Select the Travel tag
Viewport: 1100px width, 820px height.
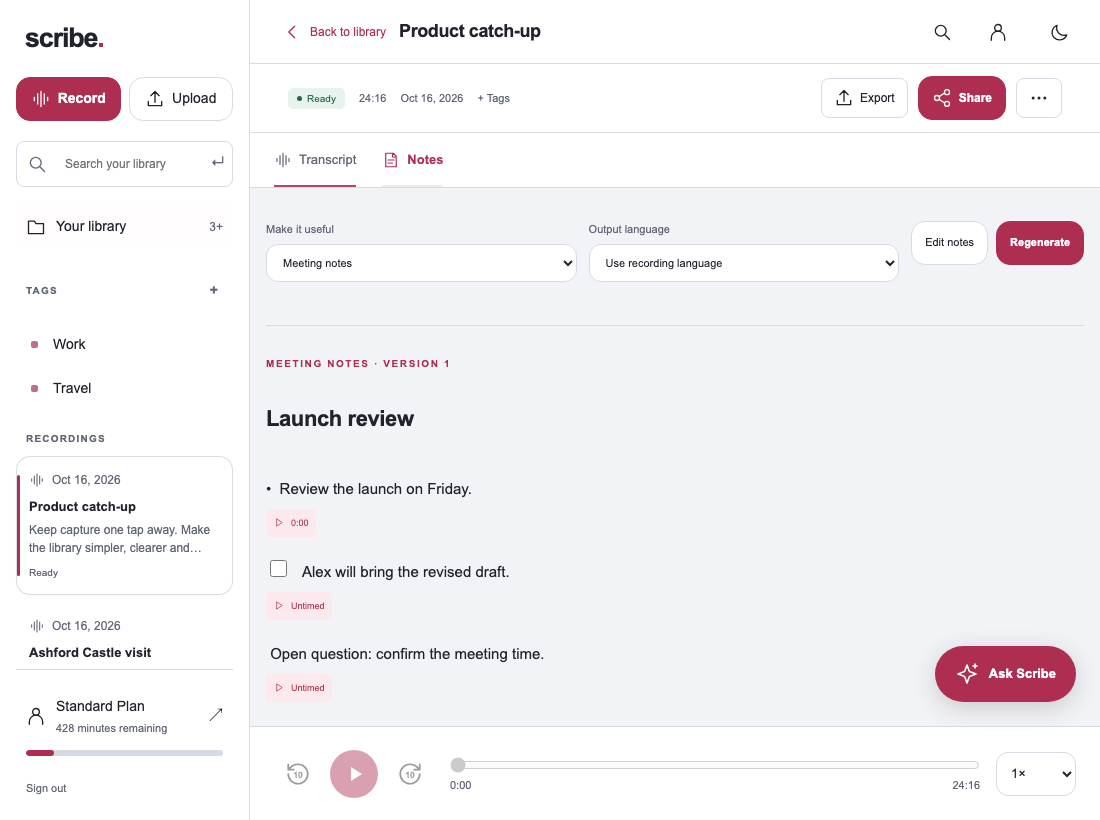[72, 389]
